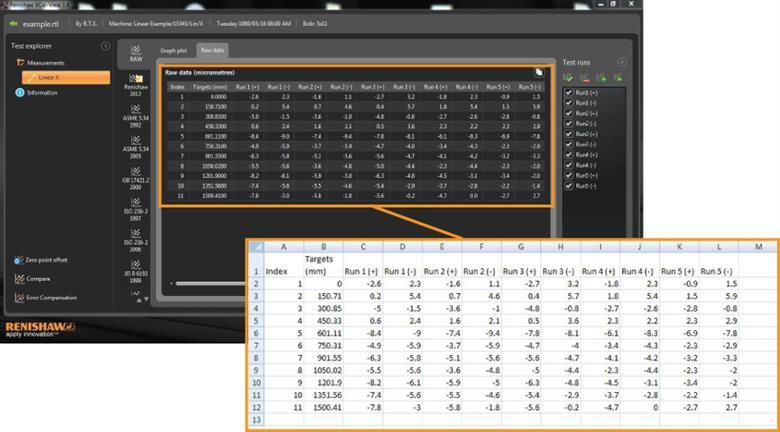Click the analysis list scroll-down arrow

coord(146,299)
